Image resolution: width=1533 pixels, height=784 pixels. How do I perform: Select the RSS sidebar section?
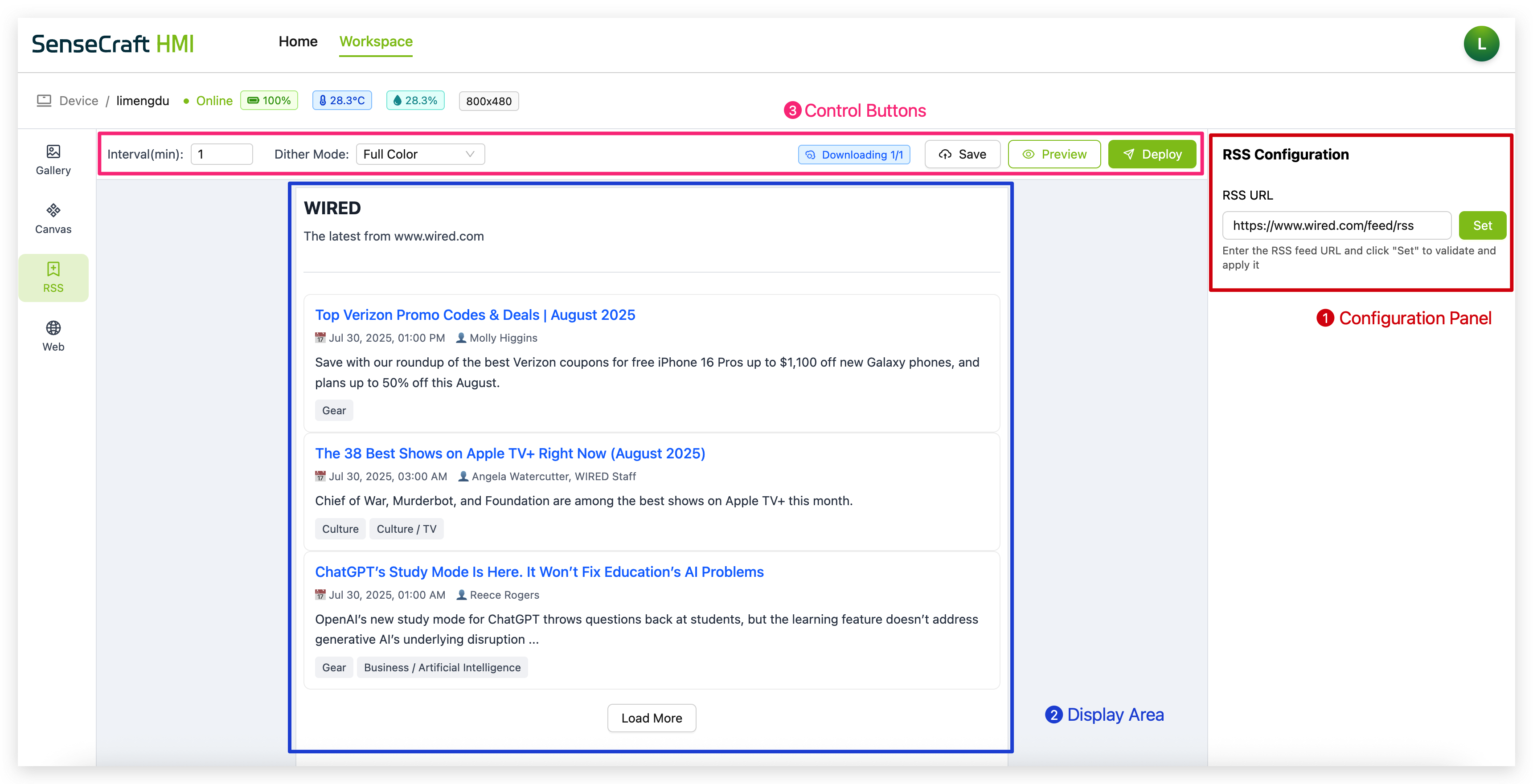tap(53, 278)
